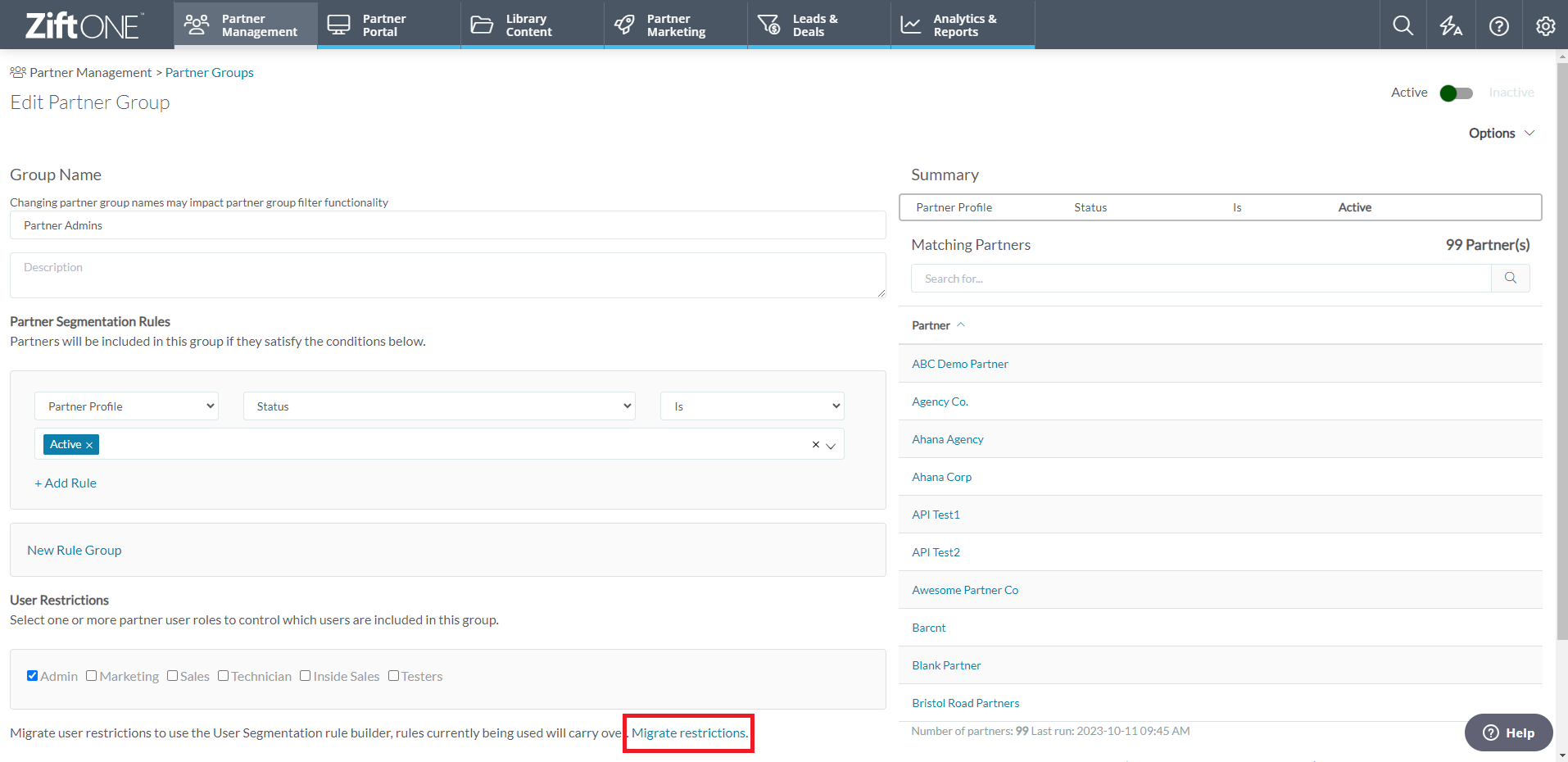This screenshot has width=1568, height=762.
Task: Open the Ahana Agency partner
Action: click(948, 439)
